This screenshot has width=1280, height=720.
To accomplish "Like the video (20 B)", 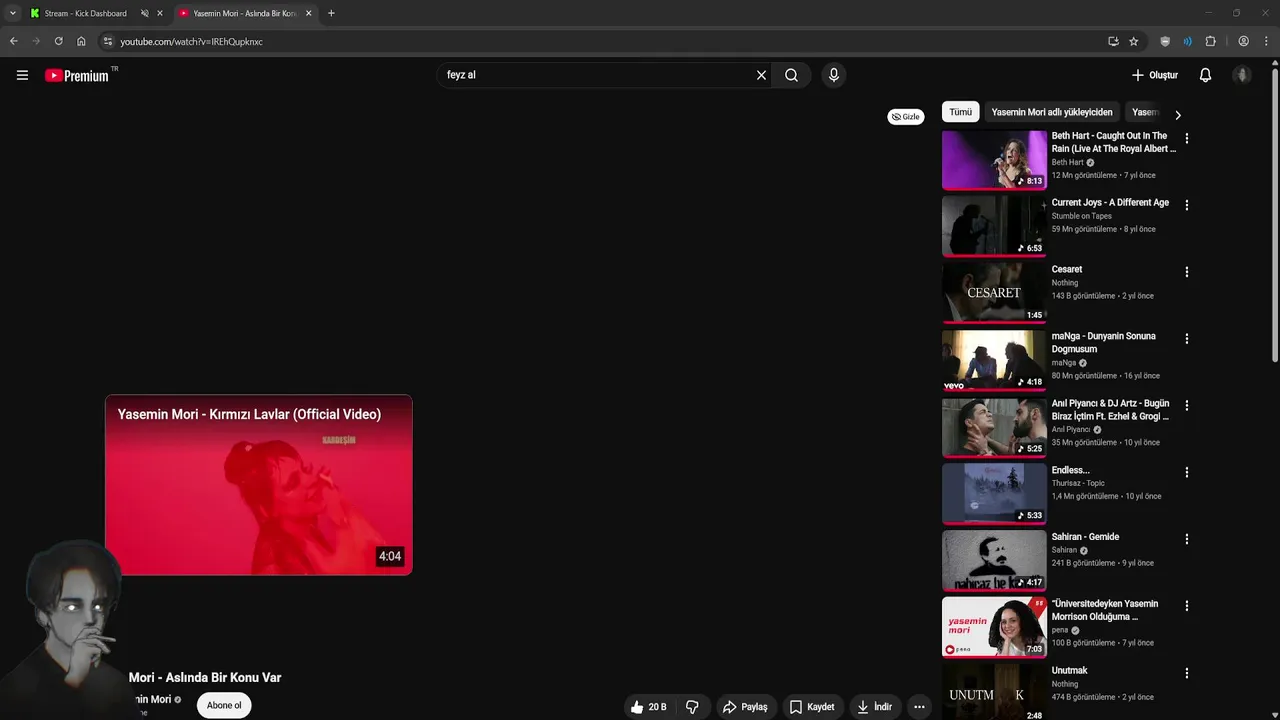I will click(649, 707).
